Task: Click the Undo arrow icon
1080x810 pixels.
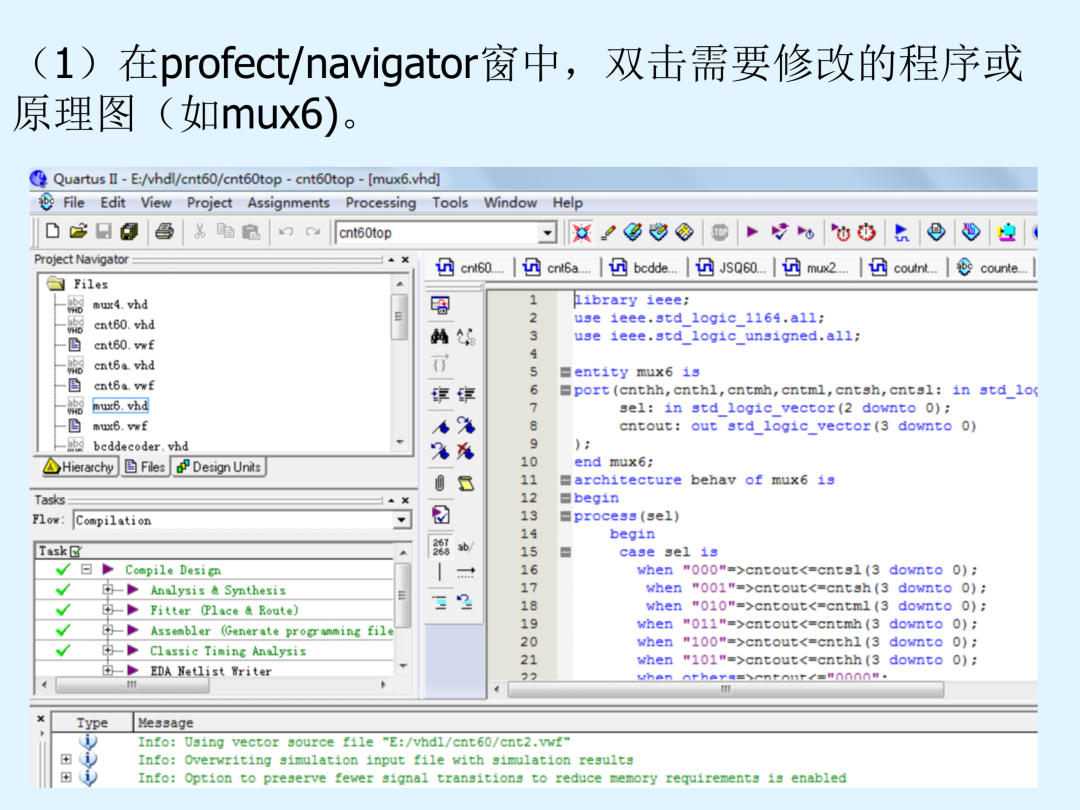Action: coord(286,231)
